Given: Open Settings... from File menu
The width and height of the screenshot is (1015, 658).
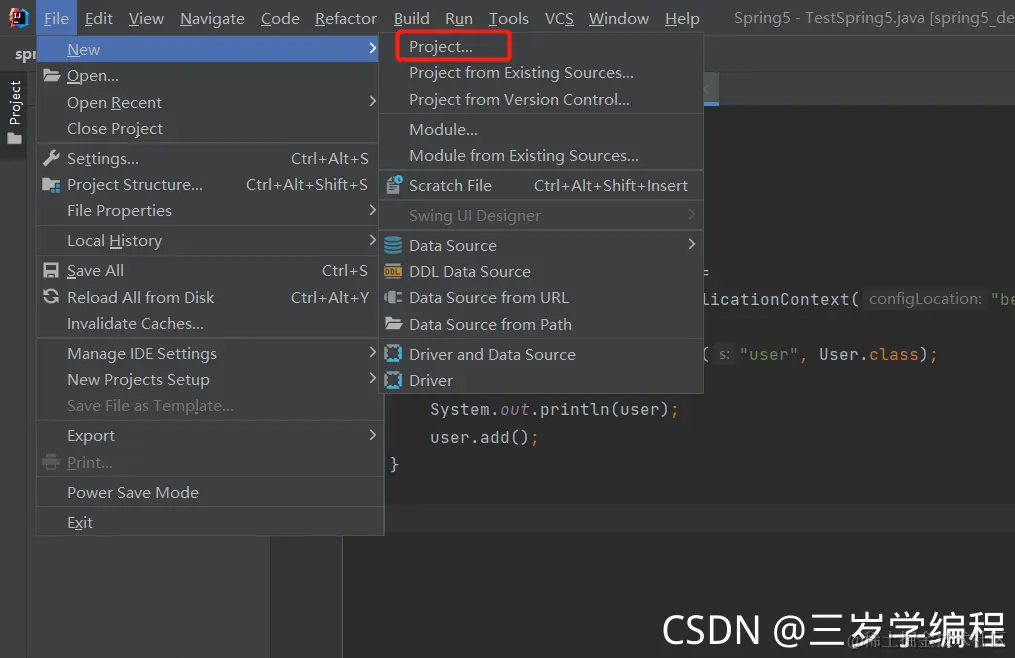Looking at the screenshot, I should click(x=208, y=159).
